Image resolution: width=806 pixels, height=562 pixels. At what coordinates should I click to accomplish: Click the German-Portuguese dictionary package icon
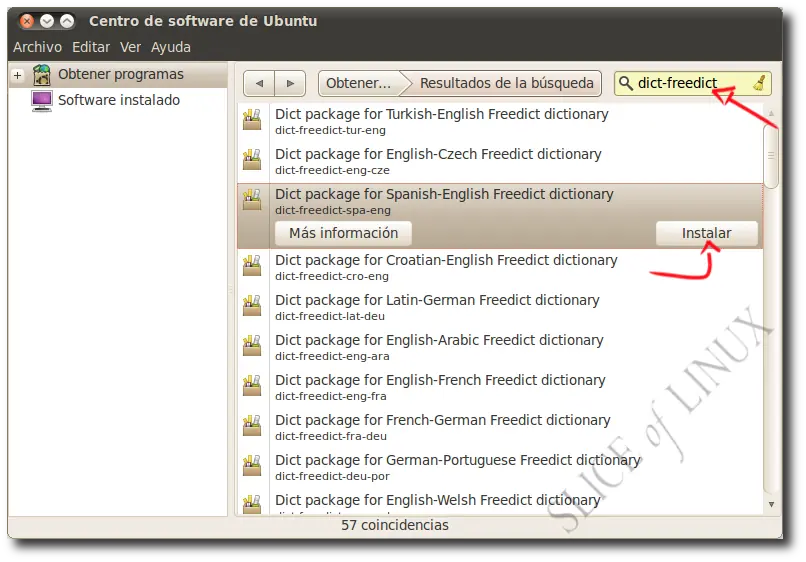(252, 466)
